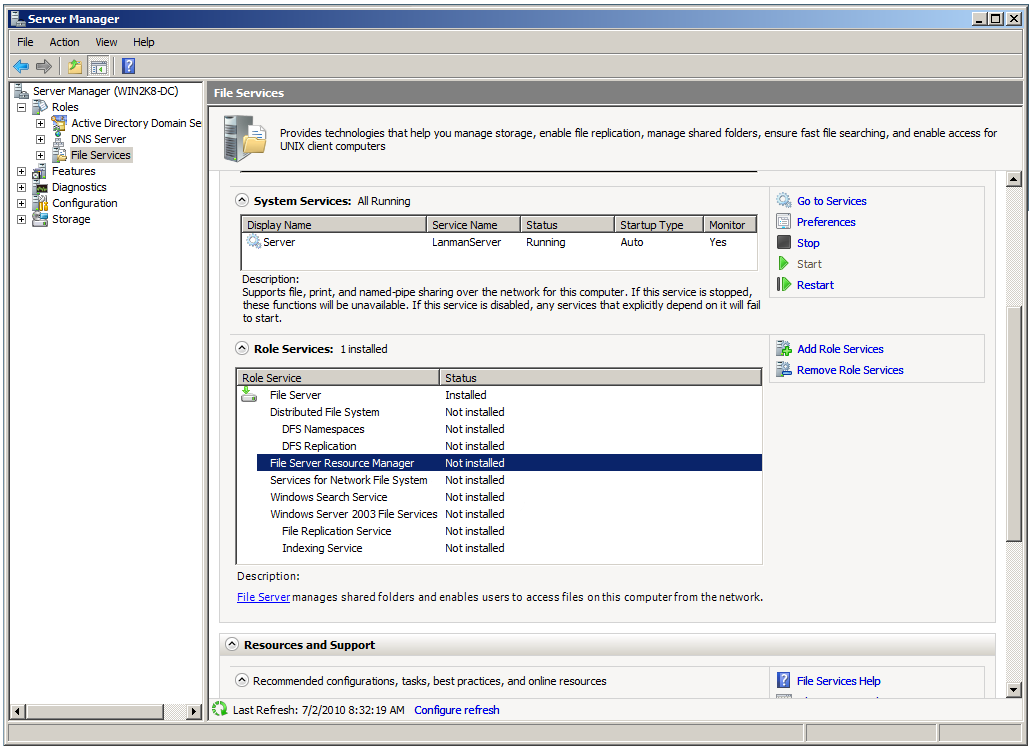
Task: Select the File Server Resource Manager row
Action: (x=509, y=463)
